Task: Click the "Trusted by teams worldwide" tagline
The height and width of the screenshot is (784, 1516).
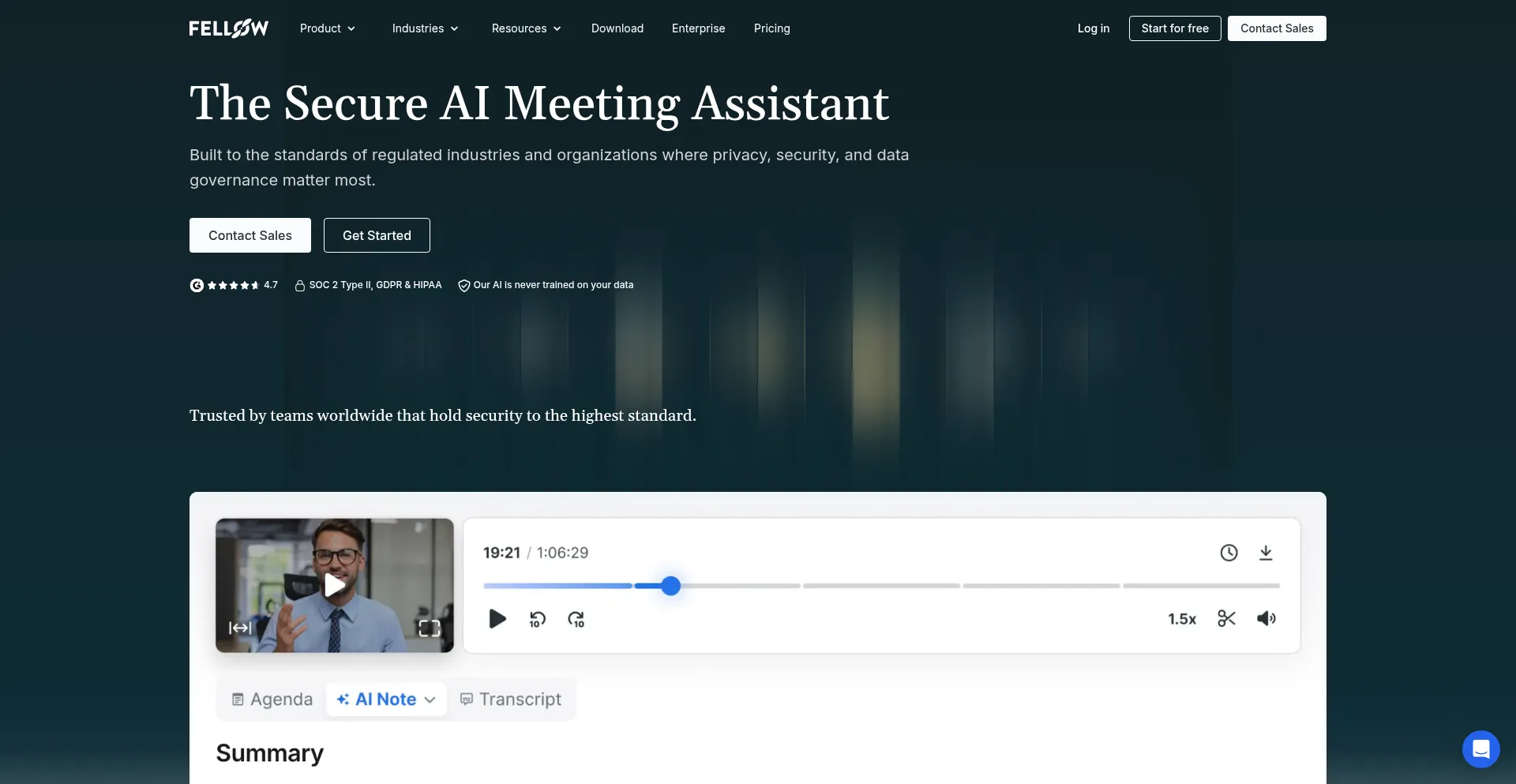Action: 443,415
